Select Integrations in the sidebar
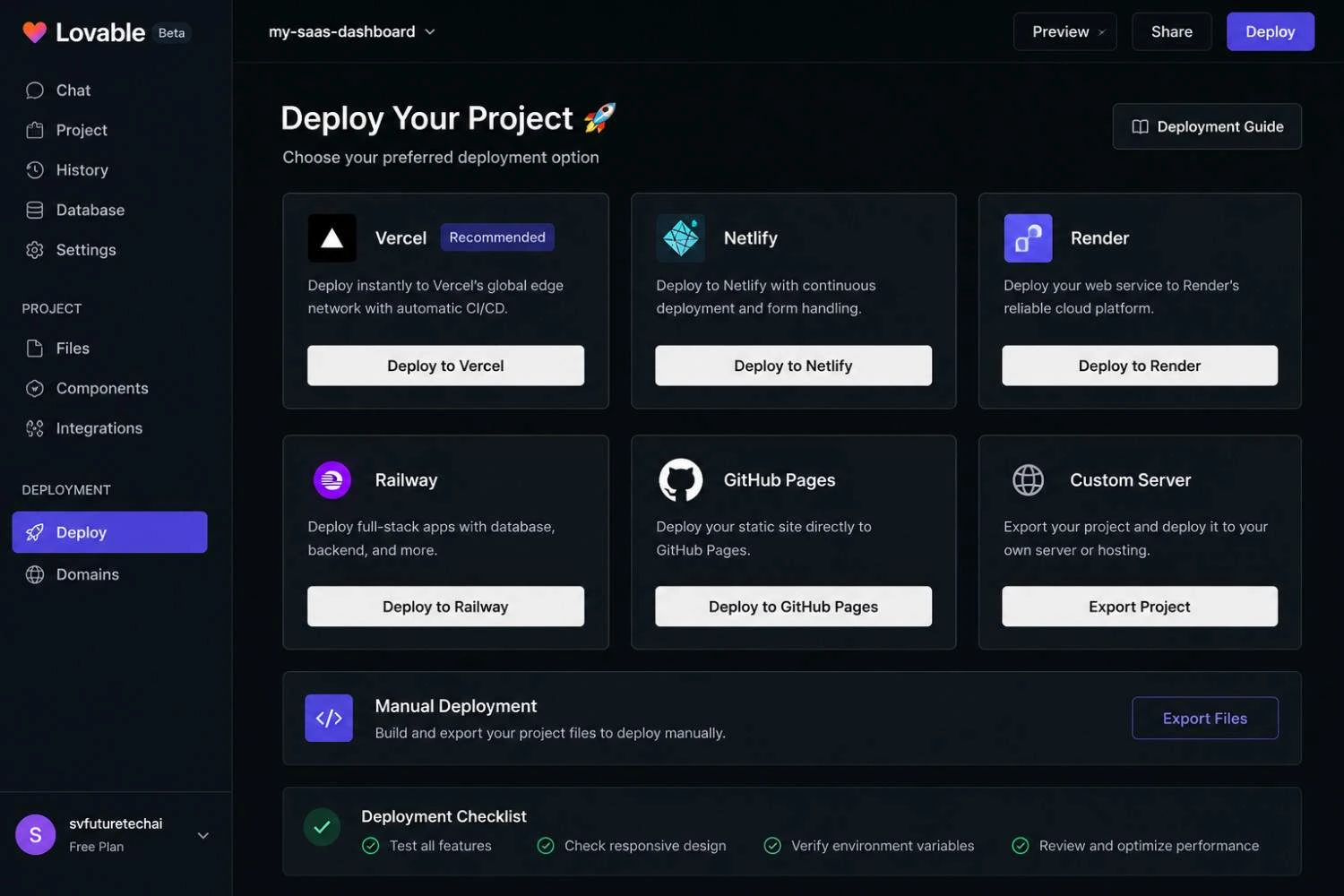The image size is (1344, 896). tap(109, 428)
